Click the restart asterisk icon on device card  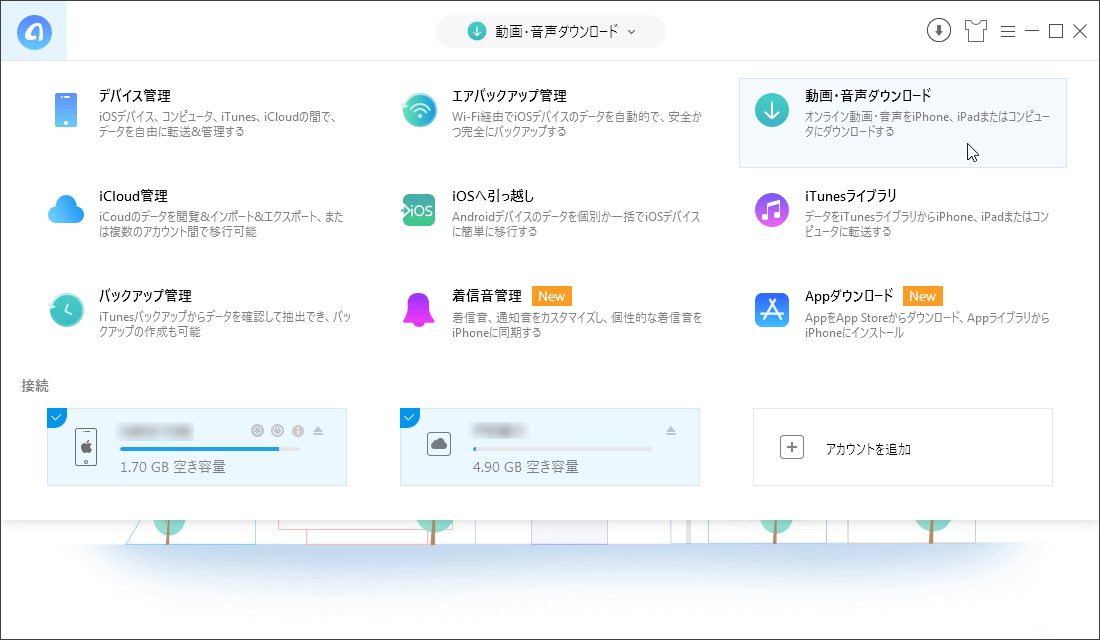[x=257, y=430]
